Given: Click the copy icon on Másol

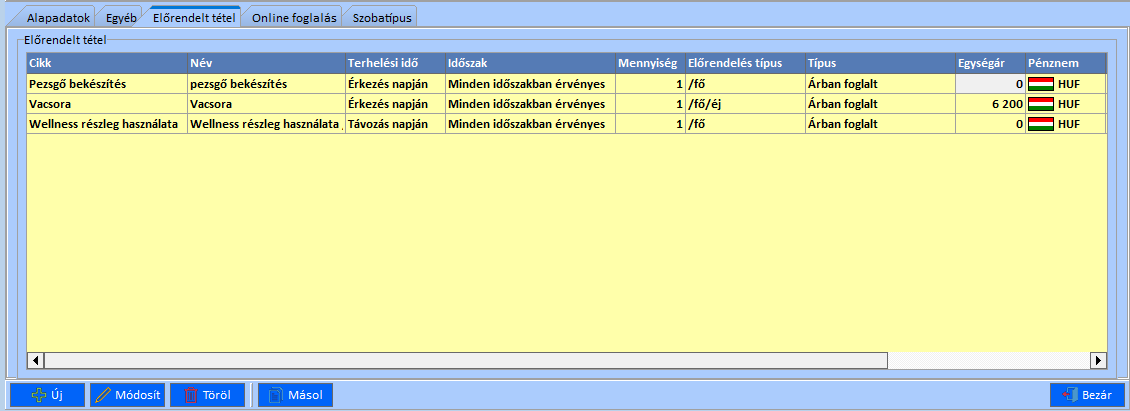Looking at the screenshot, I should [278, 395].
